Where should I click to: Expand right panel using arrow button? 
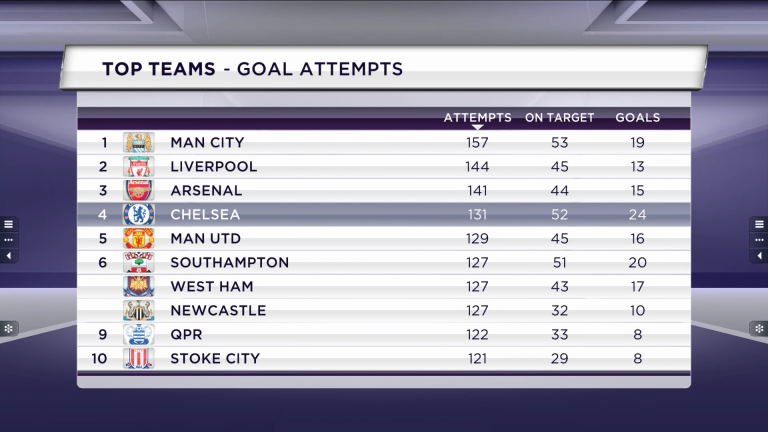(x=759, y=256)
